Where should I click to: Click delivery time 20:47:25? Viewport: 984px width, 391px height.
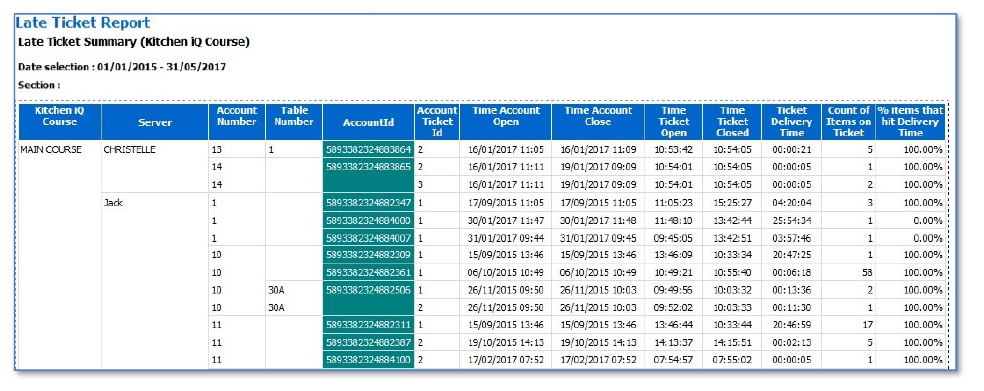click(791, 255)
